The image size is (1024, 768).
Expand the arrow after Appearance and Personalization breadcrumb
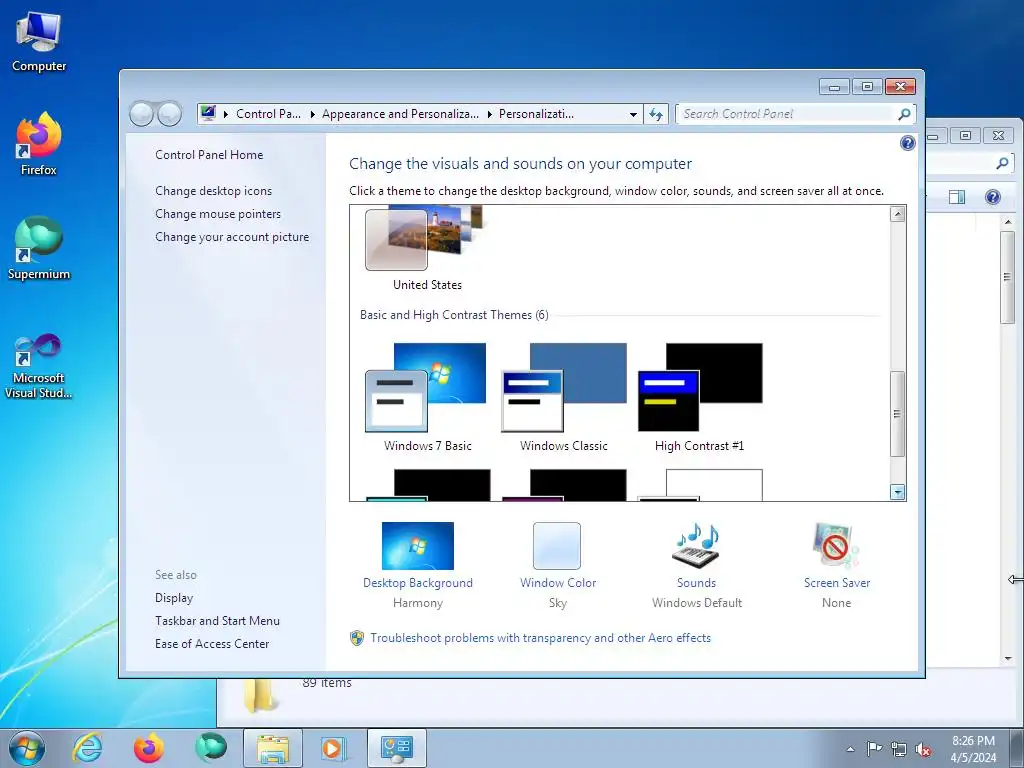[489, 114]
